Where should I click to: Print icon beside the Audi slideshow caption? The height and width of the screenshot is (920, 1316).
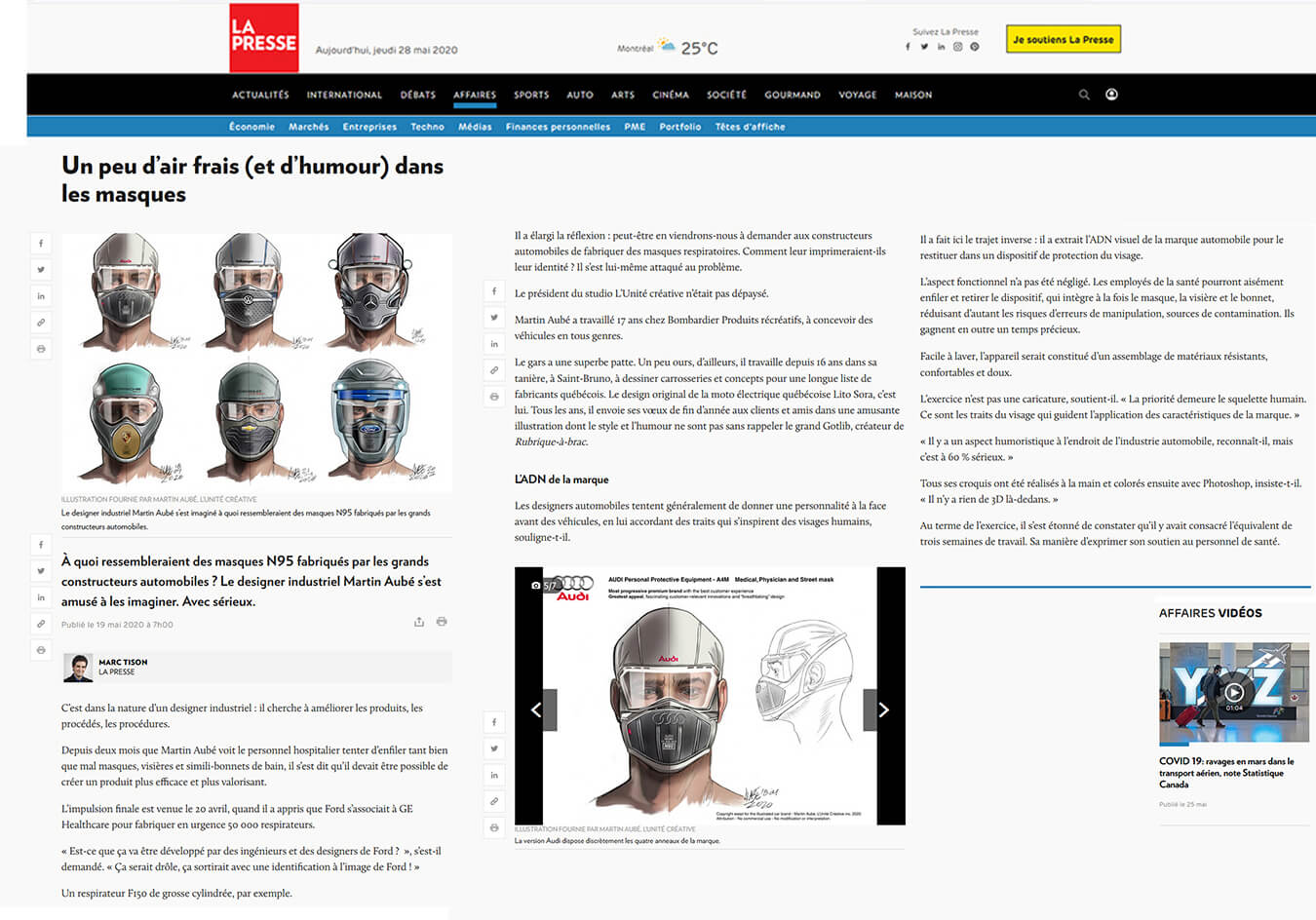tap(494, 827)
